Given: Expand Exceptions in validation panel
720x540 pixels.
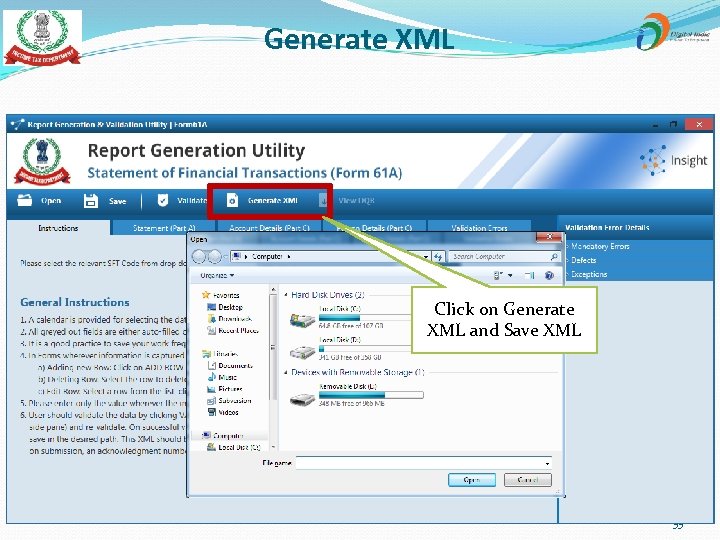Looking at the screenshot, I should point(587,275).
